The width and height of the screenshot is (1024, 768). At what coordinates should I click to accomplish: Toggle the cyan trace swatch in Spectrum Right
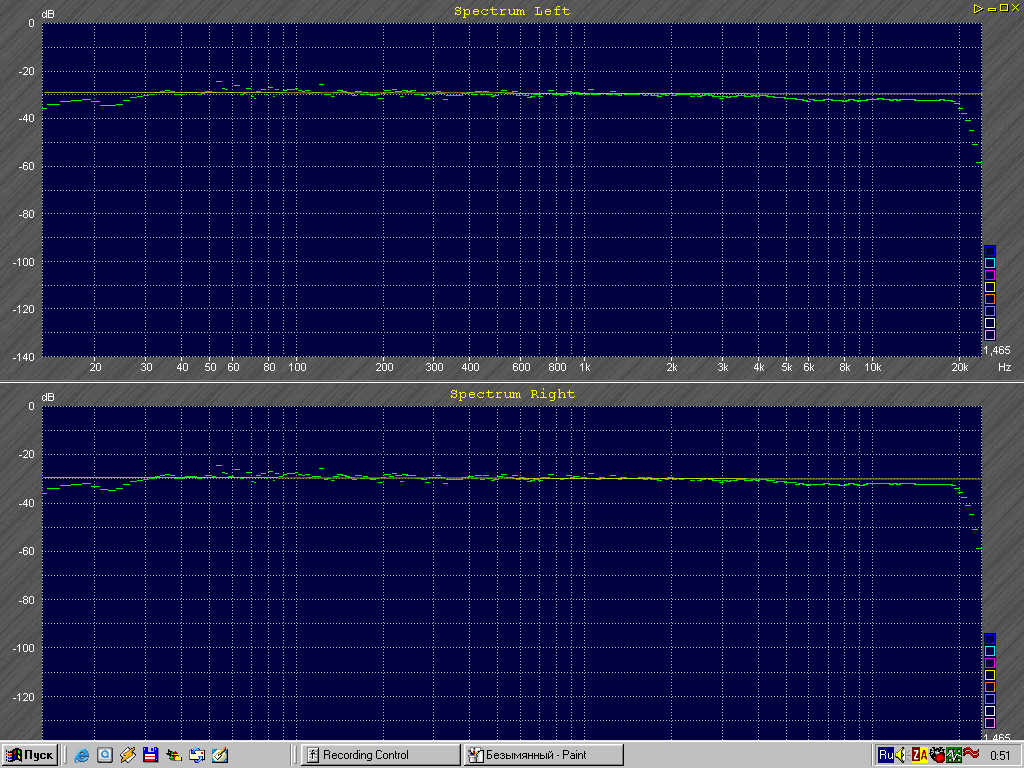point(990,651)
